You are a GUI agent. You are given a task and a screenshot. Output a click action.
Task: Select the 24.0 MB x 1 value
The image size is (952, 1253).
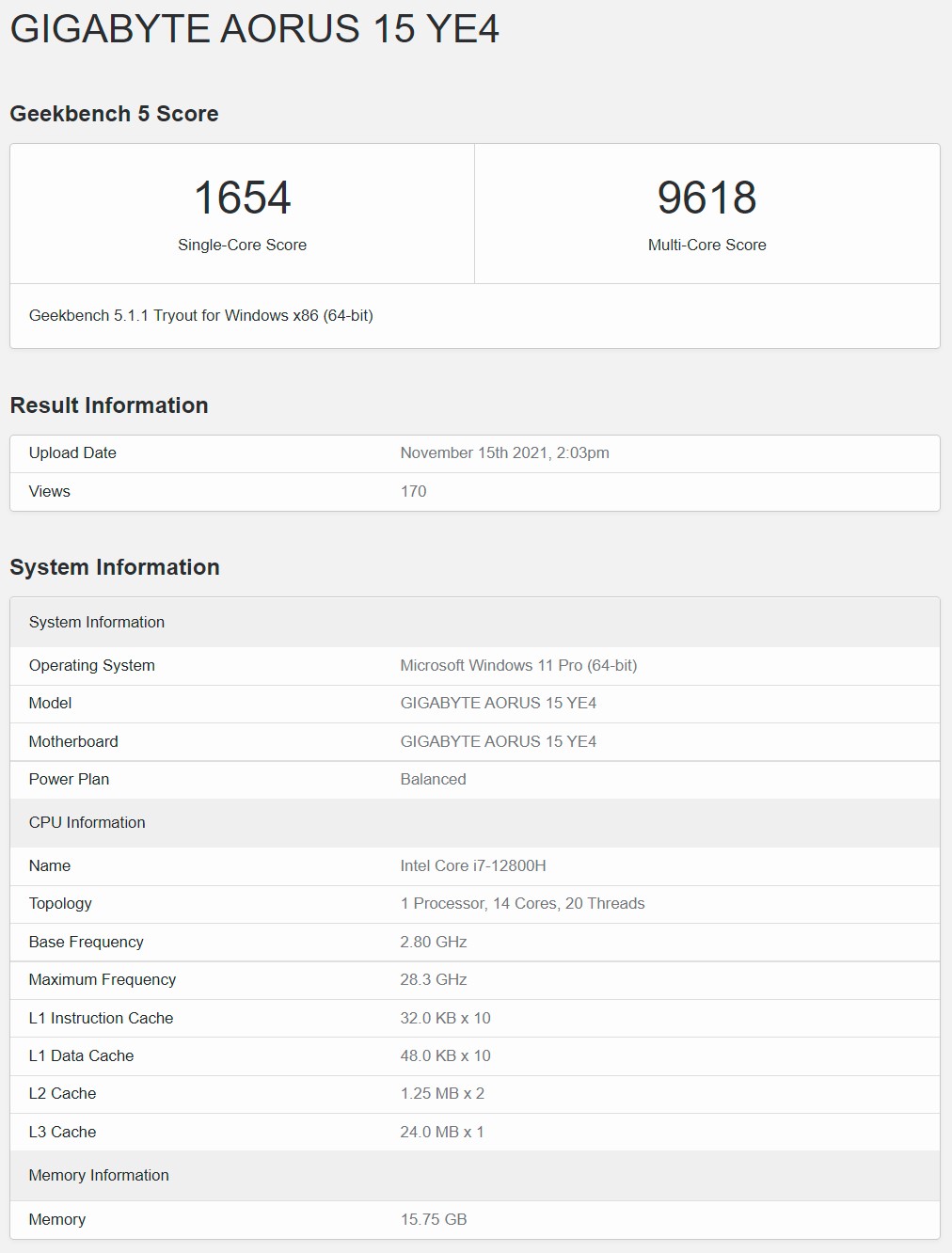coord(442,1132)
